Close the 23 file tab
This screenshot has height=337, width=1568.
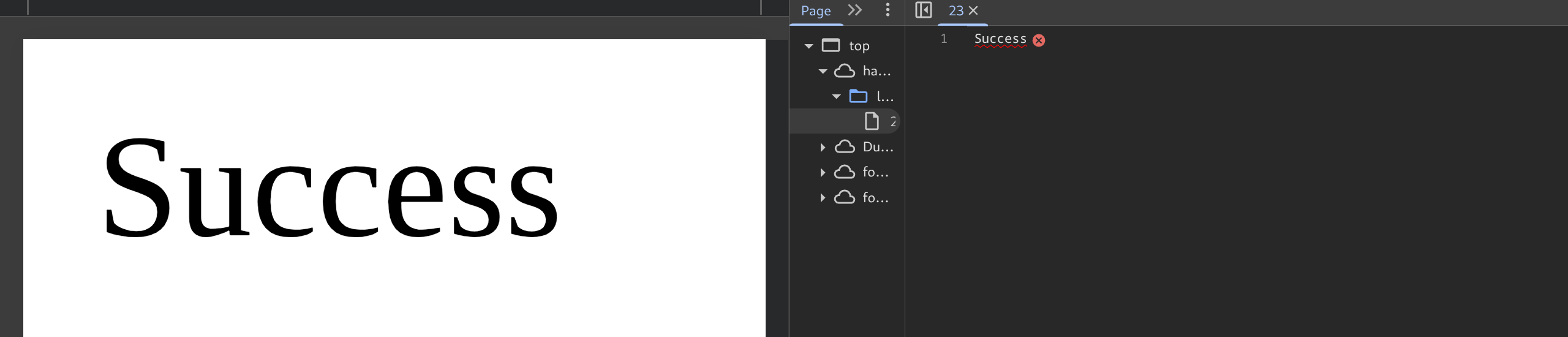coord(973,11)
